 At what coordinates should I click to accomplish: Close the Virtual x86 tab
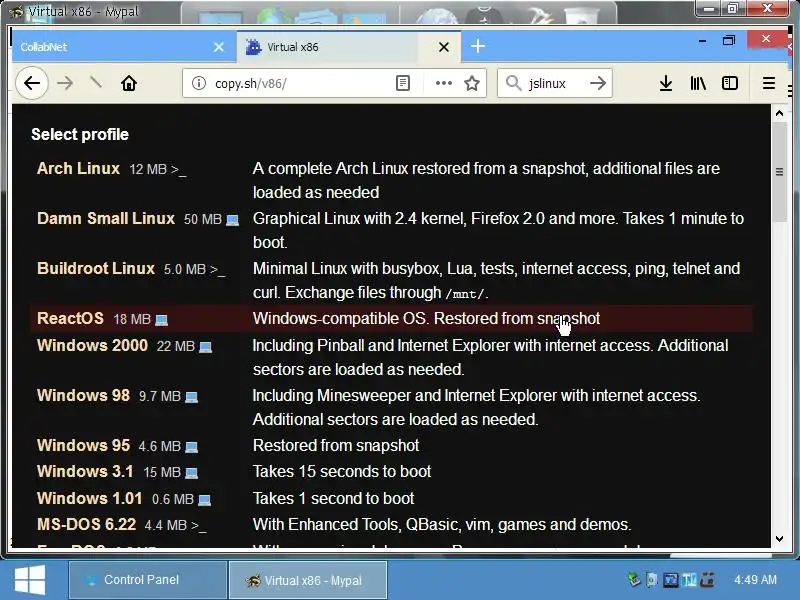click(444, 47)
